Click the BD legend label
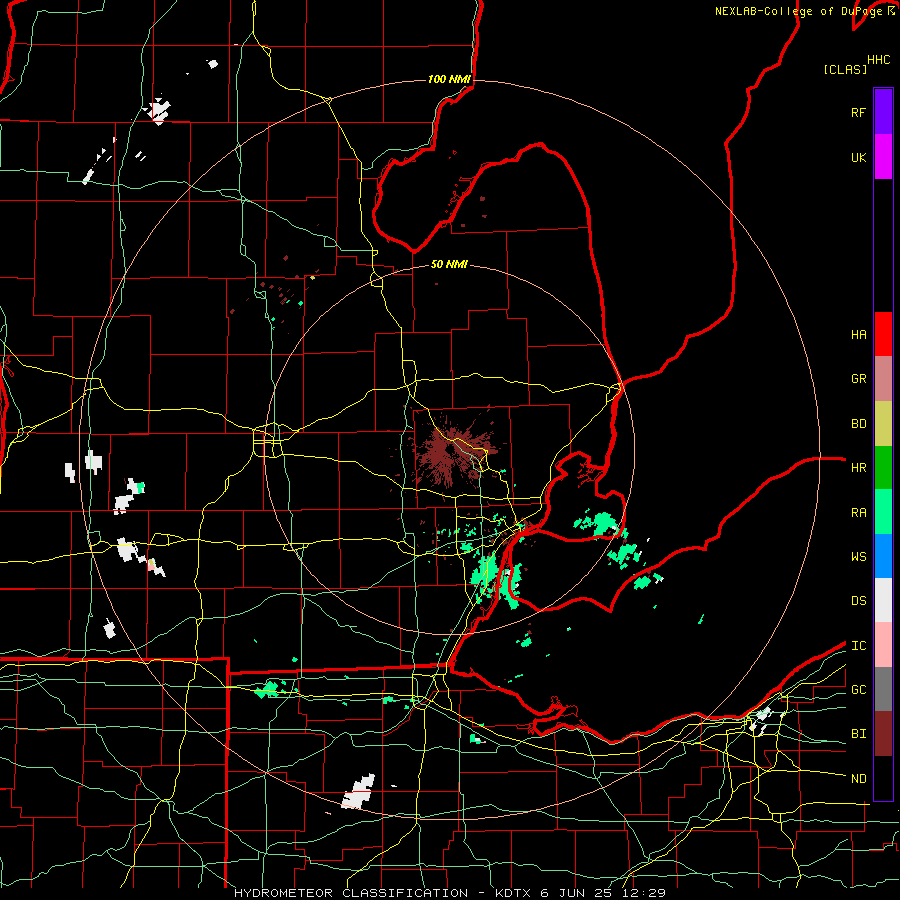900x900 pixels. pyautogui.click(x=858, y=424)
